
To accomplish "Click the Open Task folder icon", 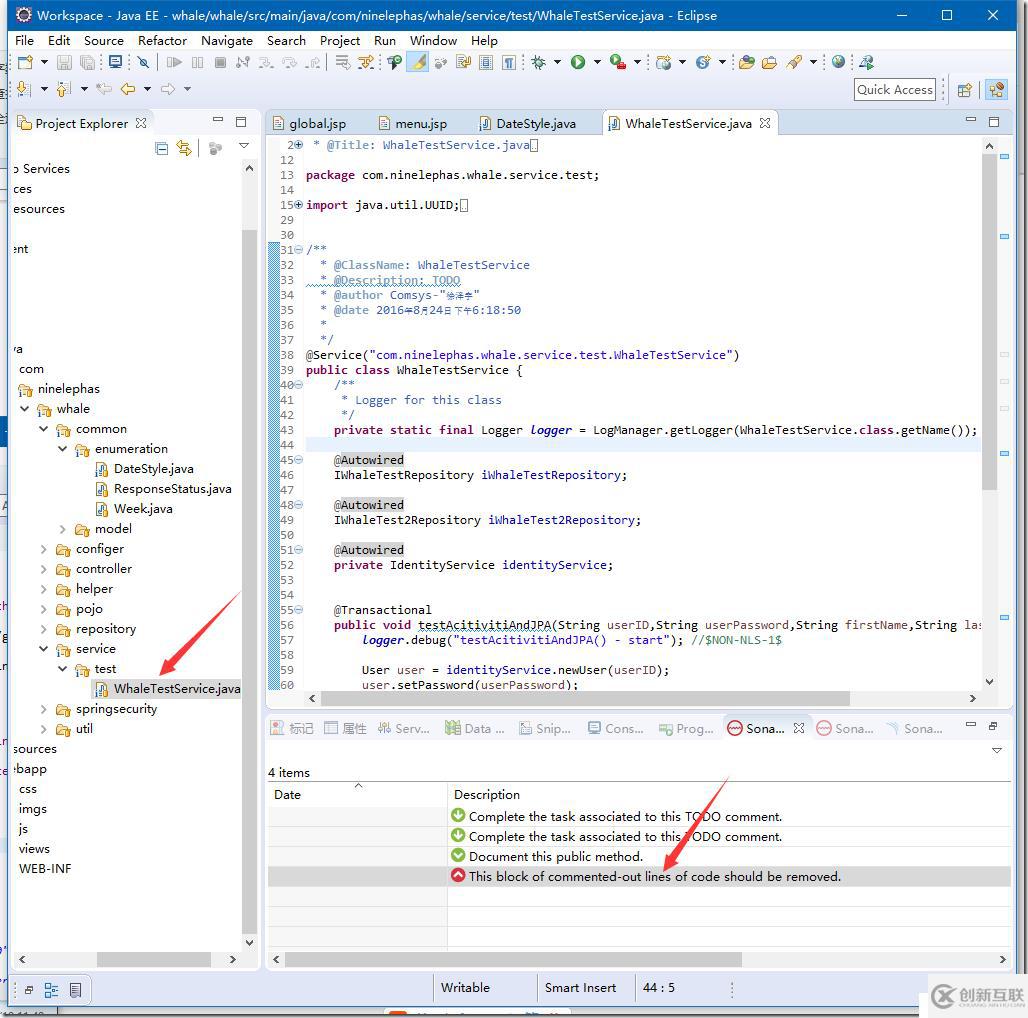I will [x=769, y=62].
